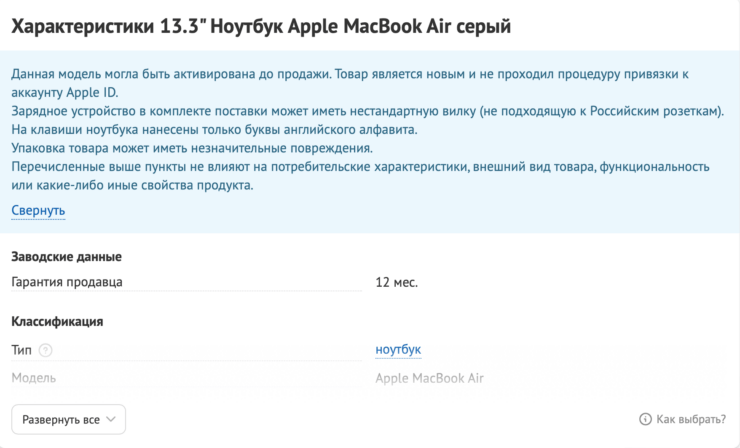
Task: Click the Модель row label
Action: (x=34, y=378)
